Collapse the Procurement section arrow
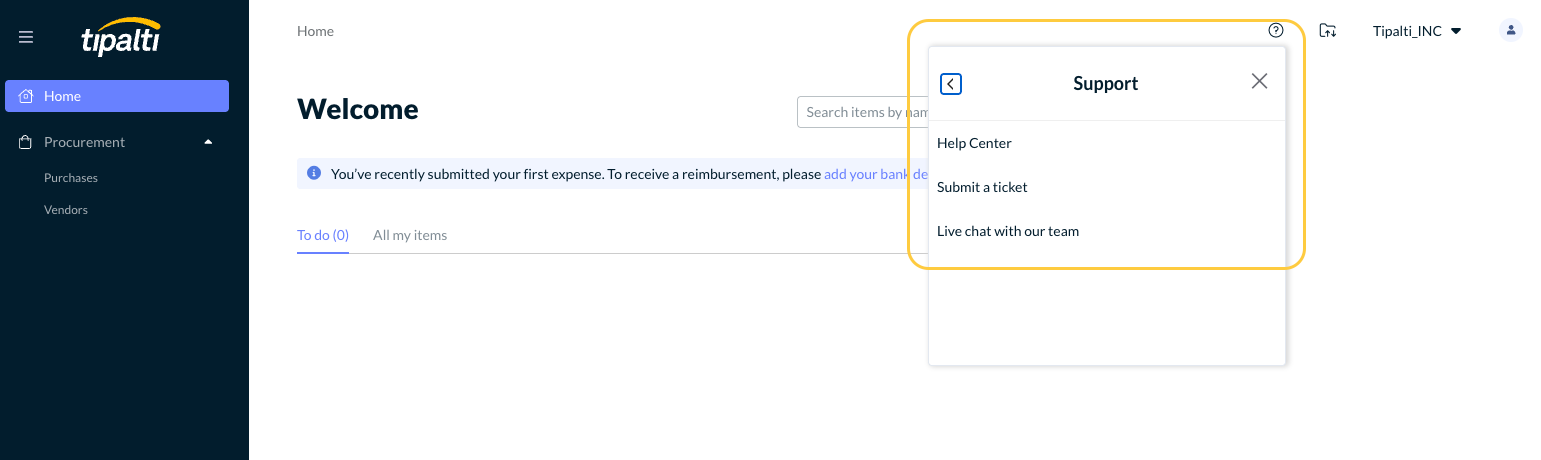1541x460 pixels. 208,142
